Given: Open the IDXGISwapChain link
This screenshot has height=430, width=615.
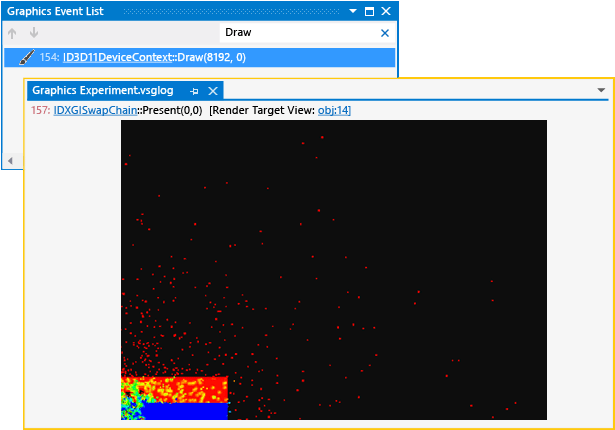Looking at the screenshot, I should (x=95, y=110).
